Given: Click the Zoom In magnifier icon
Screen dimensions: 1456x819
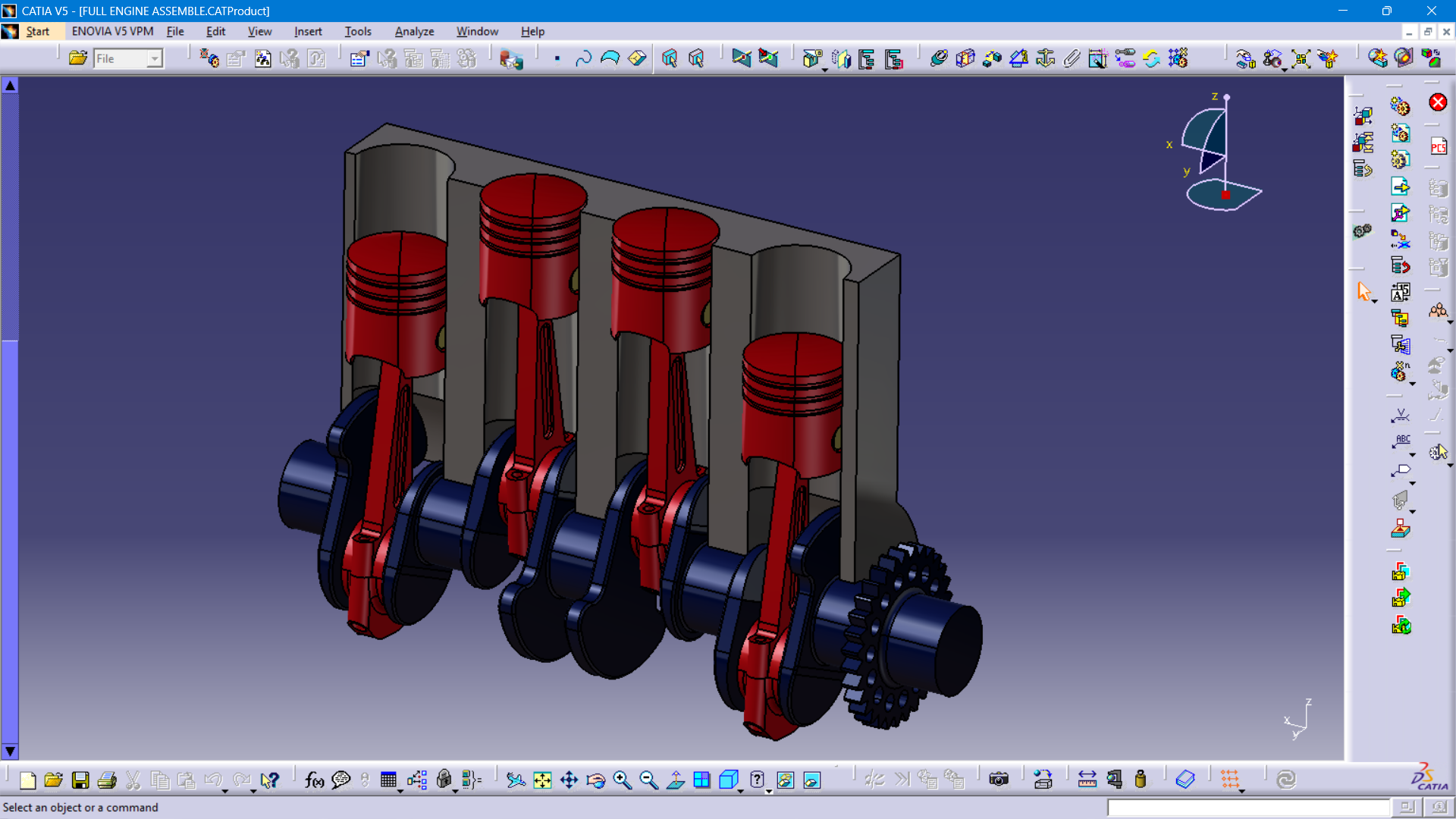Looking at the screenshot, I should click(622, 780).
